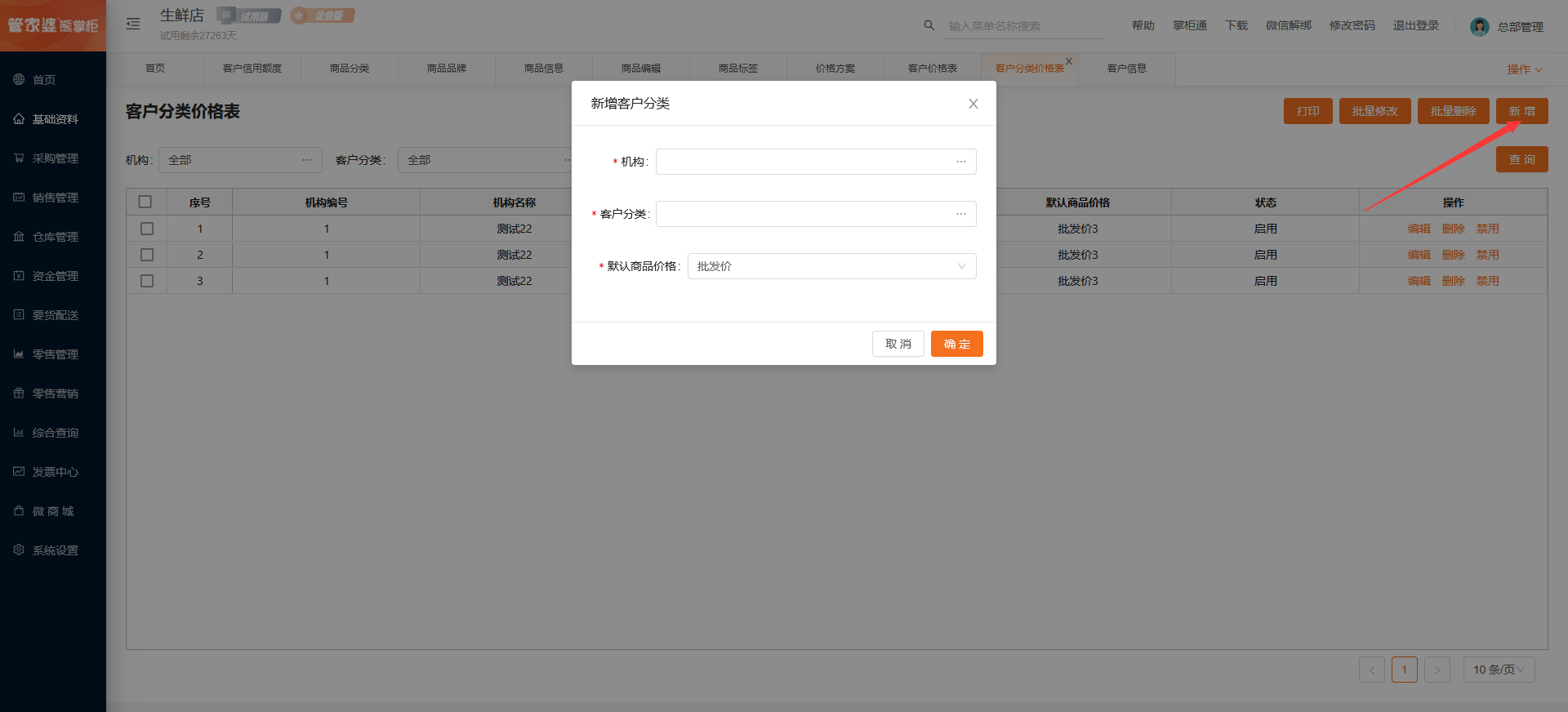Open 微商城 in the sidebar

coord(53,510)
